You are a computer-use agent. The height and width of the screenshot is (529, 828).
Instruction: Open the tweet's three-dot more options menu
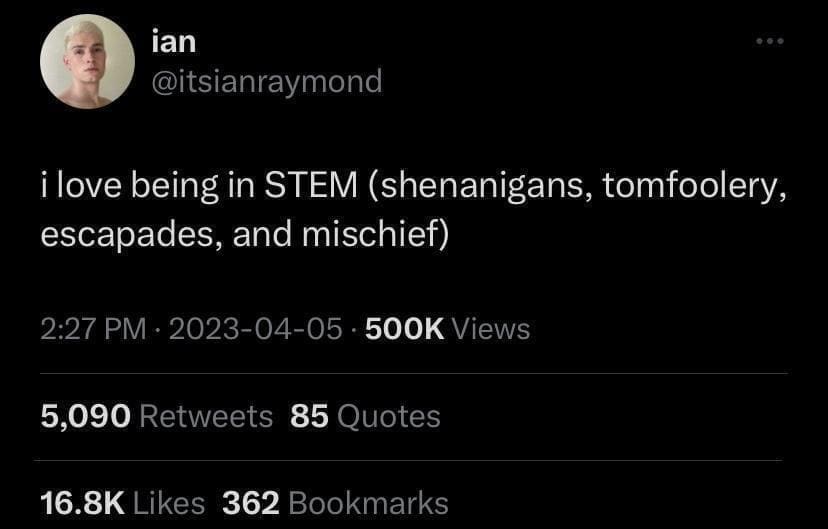[770, 42]
